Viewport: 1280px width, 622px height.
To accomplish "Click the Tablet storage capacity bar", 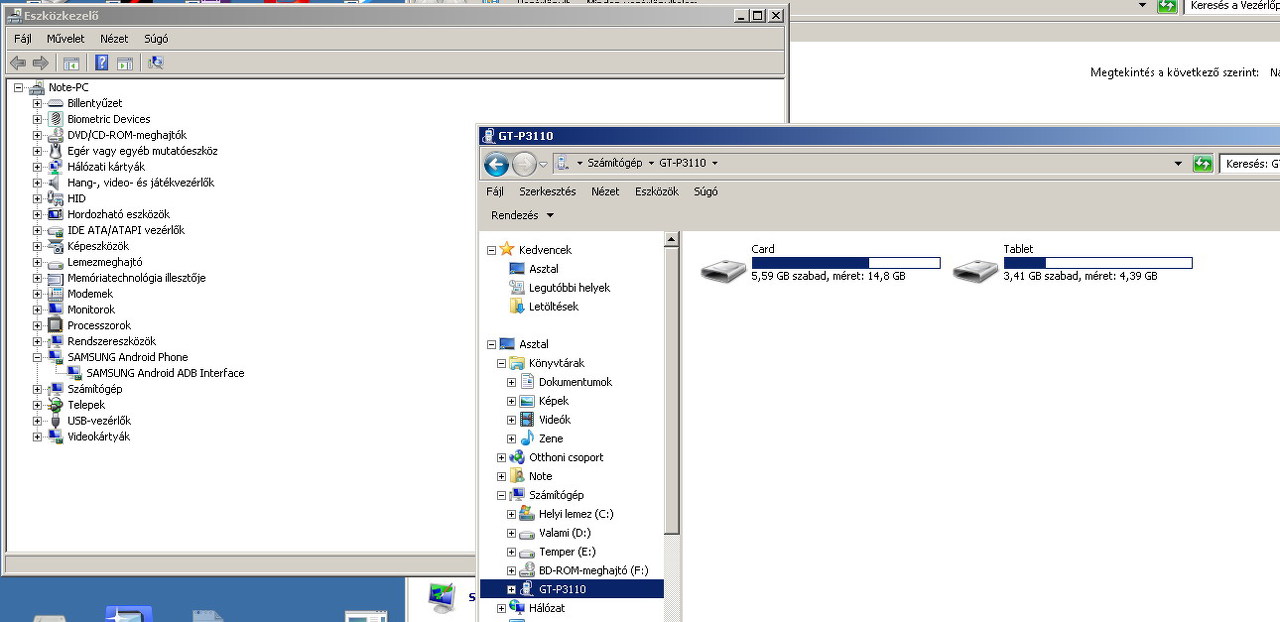I will tap(1098, 263).
